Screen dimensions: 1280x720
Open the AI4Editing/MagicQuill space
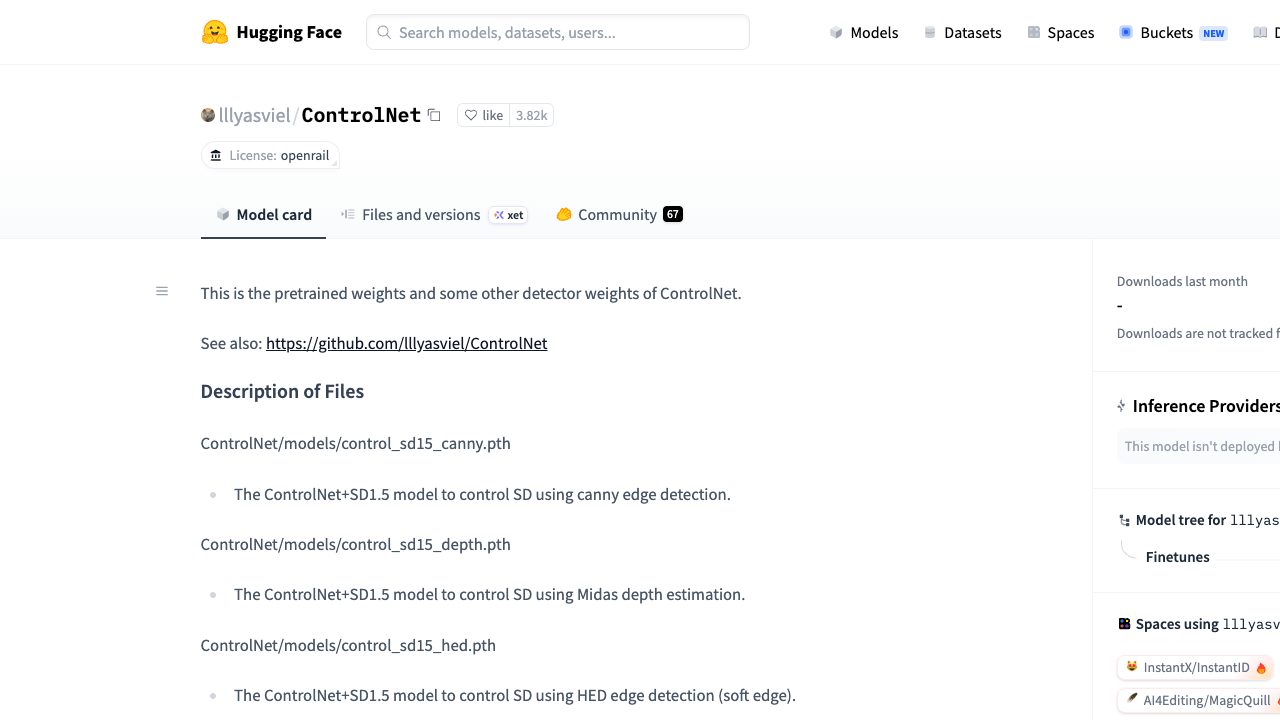1198,701
